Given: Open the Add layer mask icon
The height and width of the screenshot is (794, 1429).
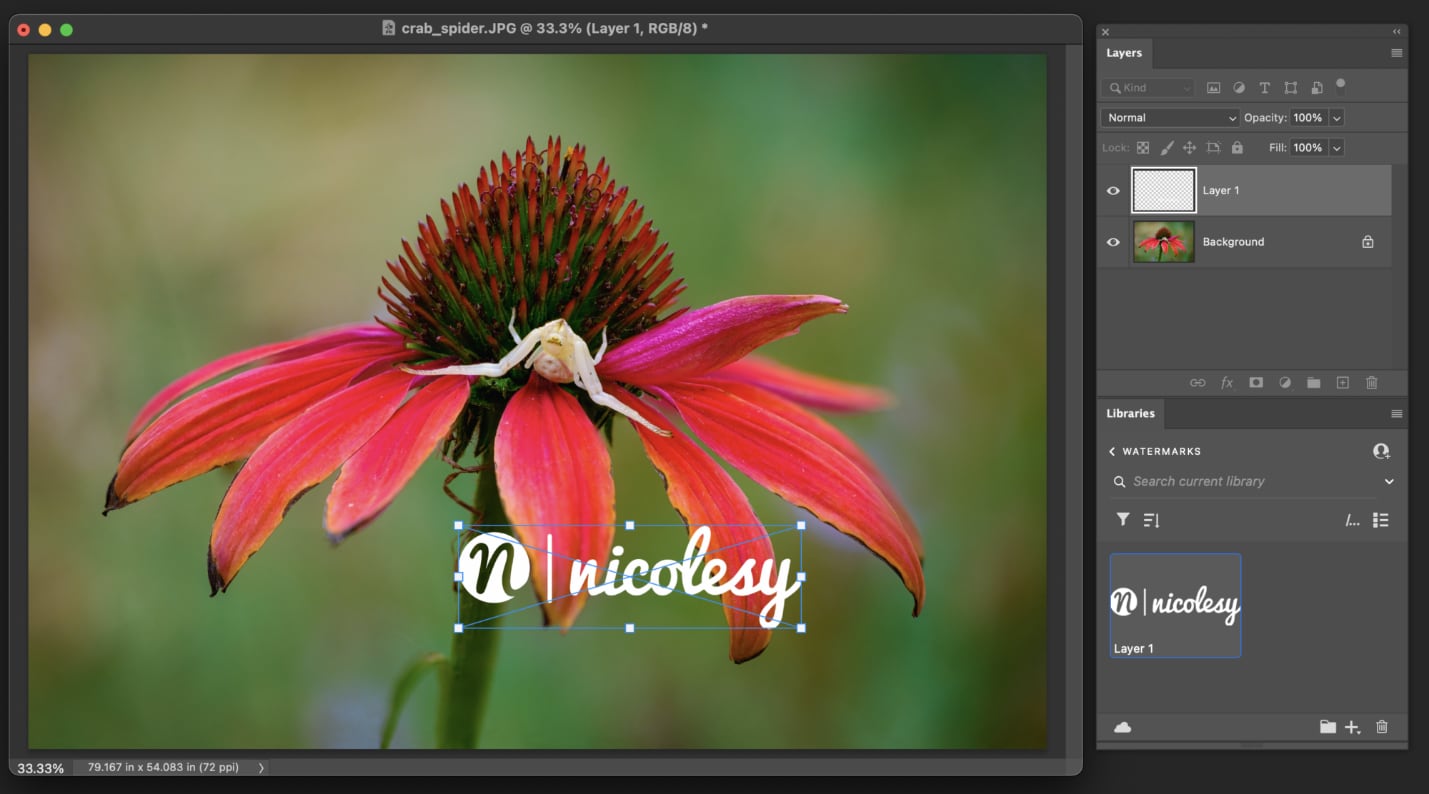Looking at the screenshot, I should tap(1256, 382).
